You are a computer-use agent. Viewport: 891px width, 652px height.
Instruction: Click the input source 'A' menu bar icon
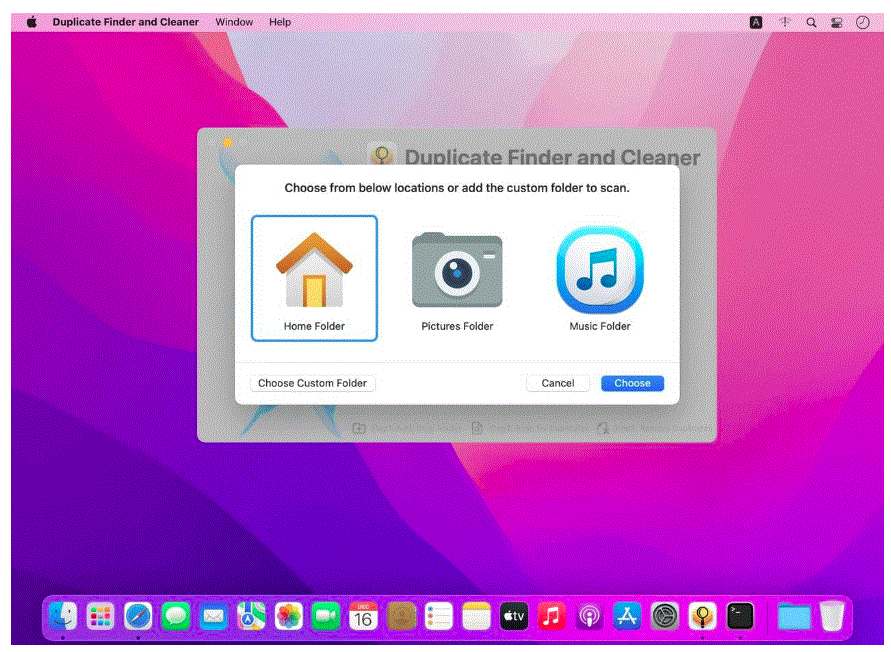pyautogui.click(x=756, y=22)
